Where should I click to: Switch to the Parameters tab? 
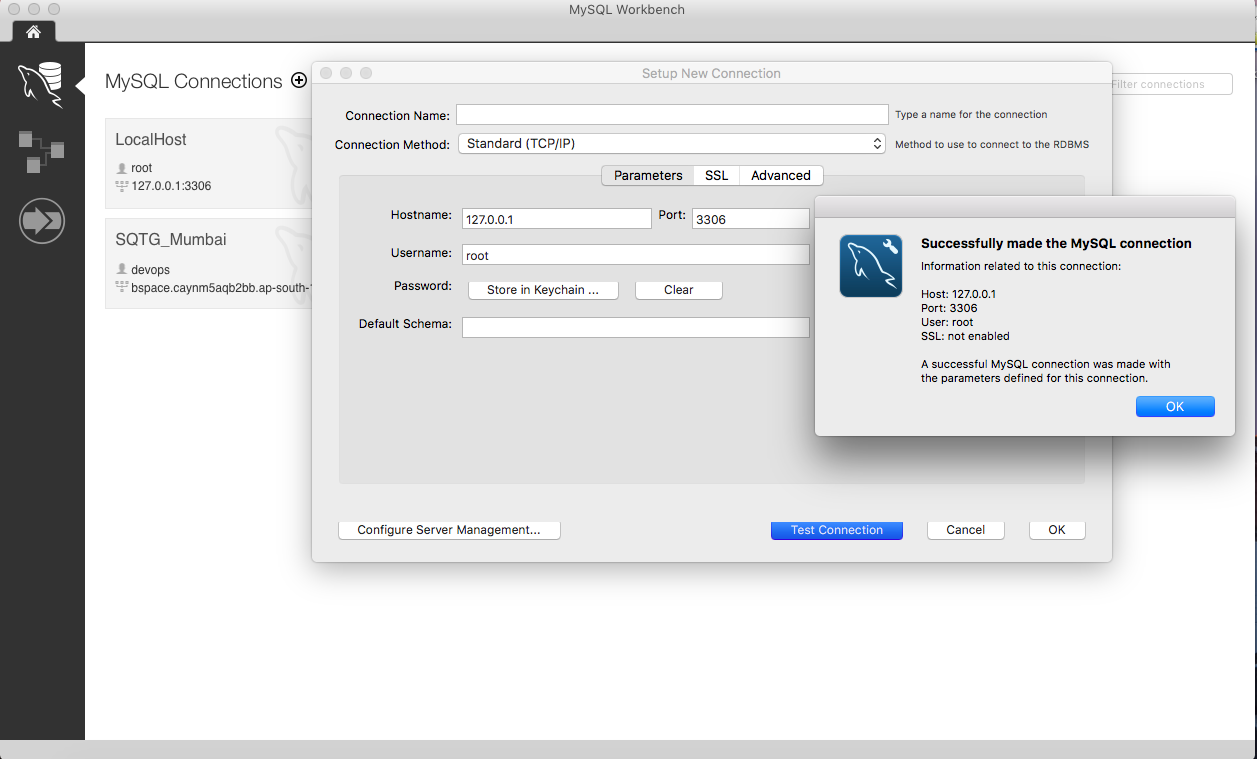(648, 175)
